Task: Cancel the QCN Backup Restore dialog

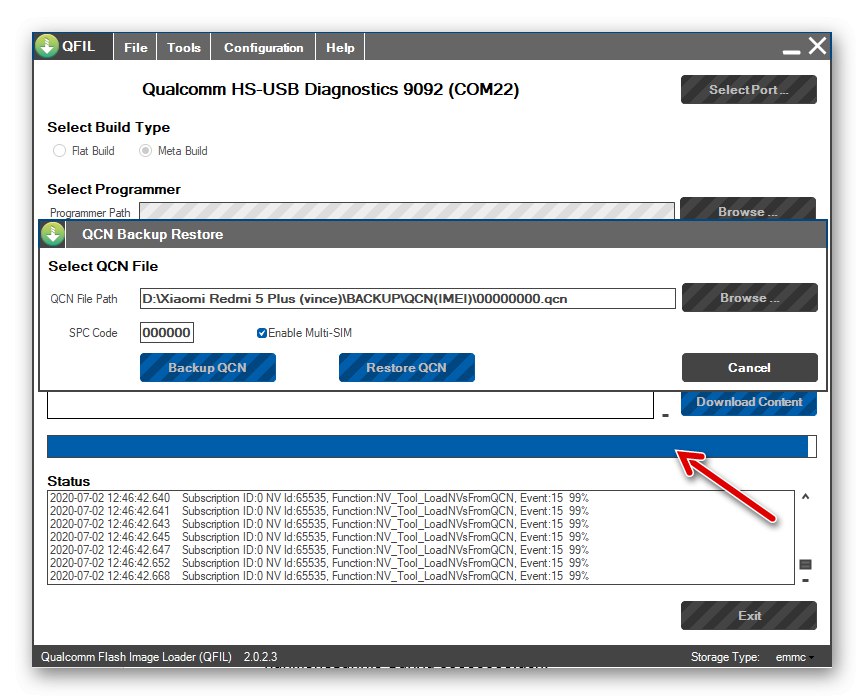Action: coord(749,368)
